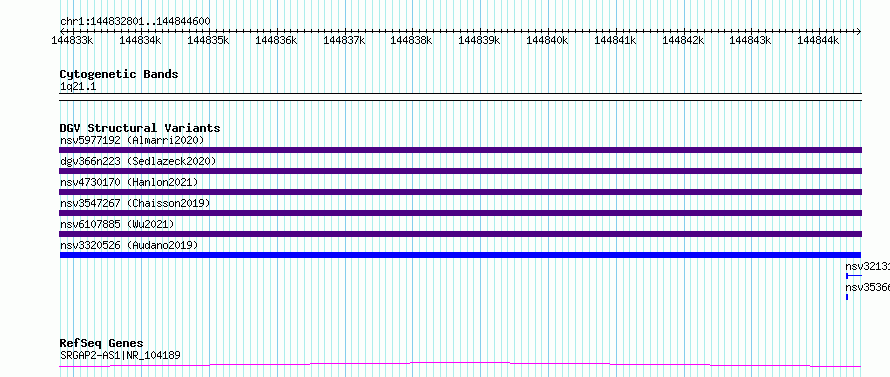Click the 144837k ruler position label

point(343,40)
